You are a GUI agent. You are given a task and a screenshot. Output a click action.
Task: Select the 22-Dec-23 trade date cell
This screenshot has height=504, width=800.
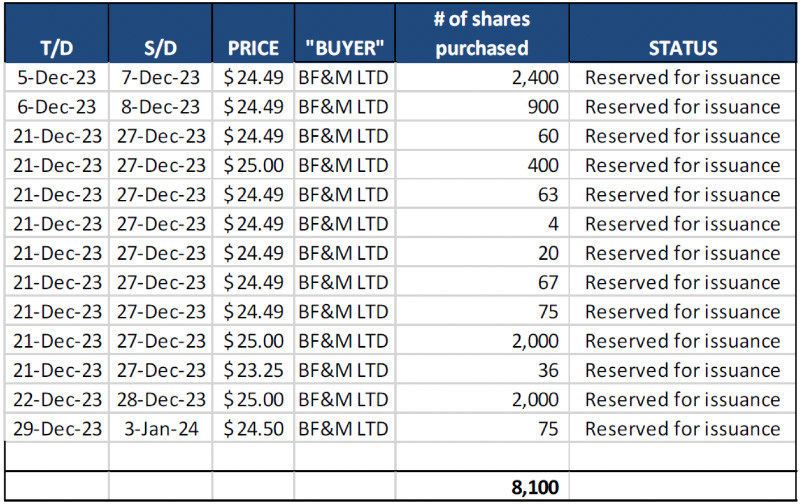point(54,400)
